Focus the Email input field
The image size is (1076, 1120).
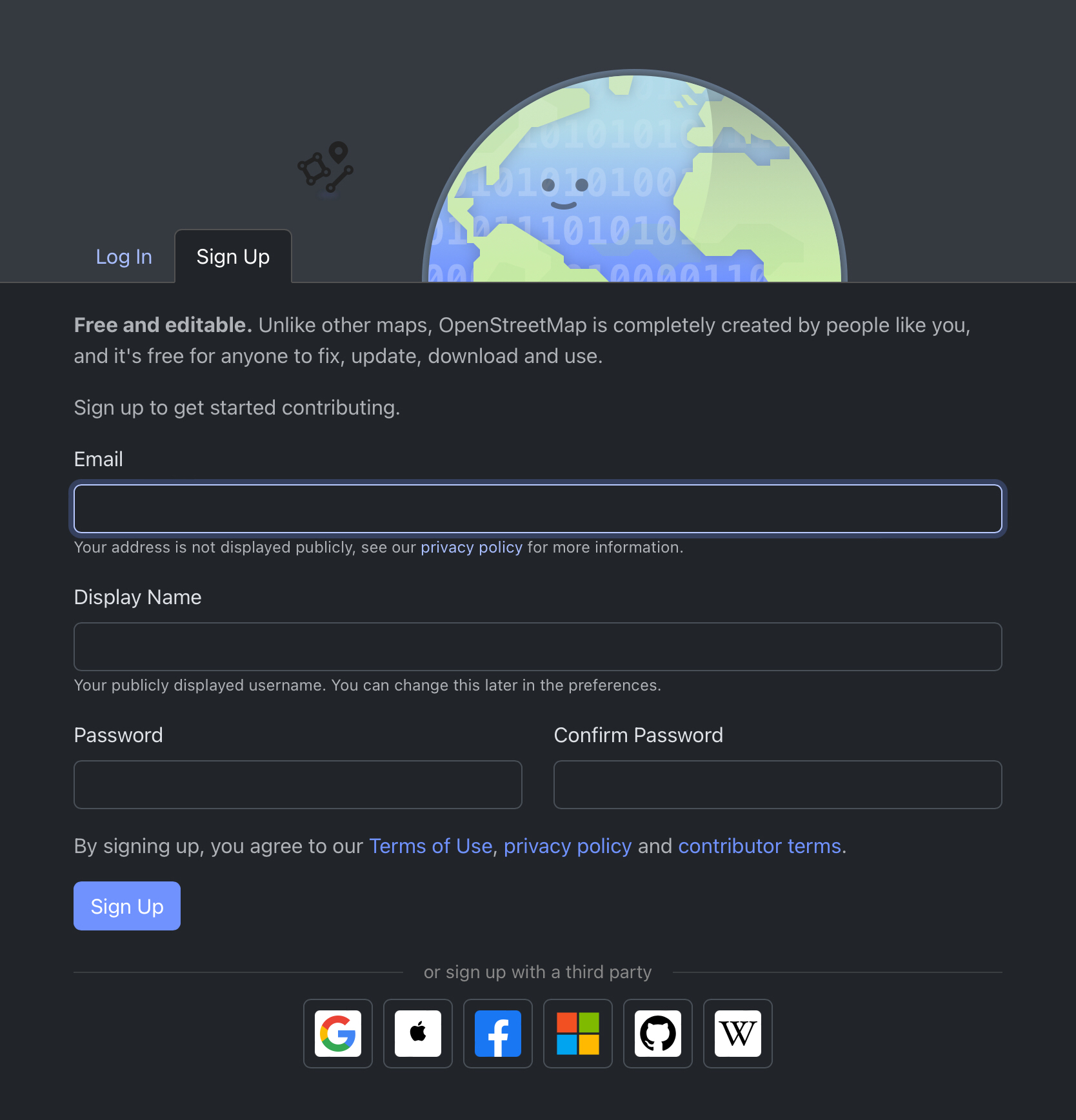pyautogui.click(x=537, y=509)
